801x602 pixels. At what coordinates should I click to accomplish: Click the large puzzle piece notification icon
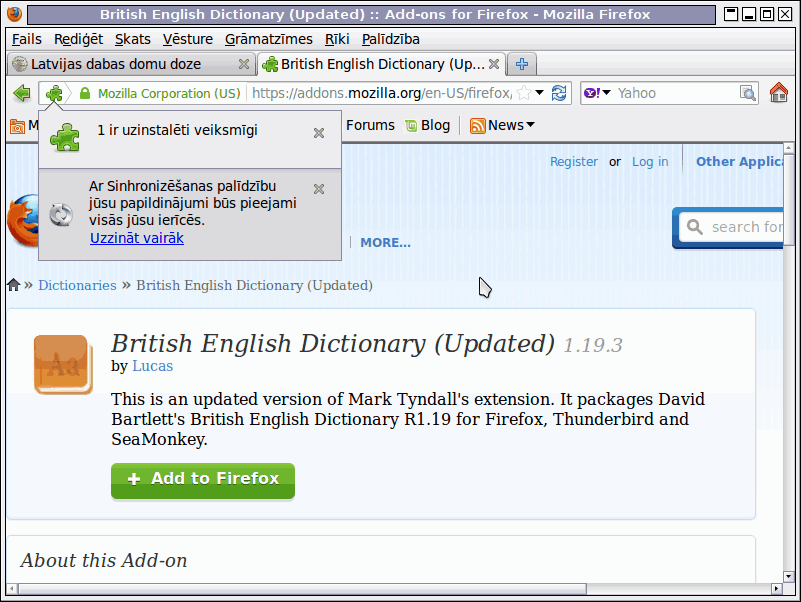click(x=65, y=137)
